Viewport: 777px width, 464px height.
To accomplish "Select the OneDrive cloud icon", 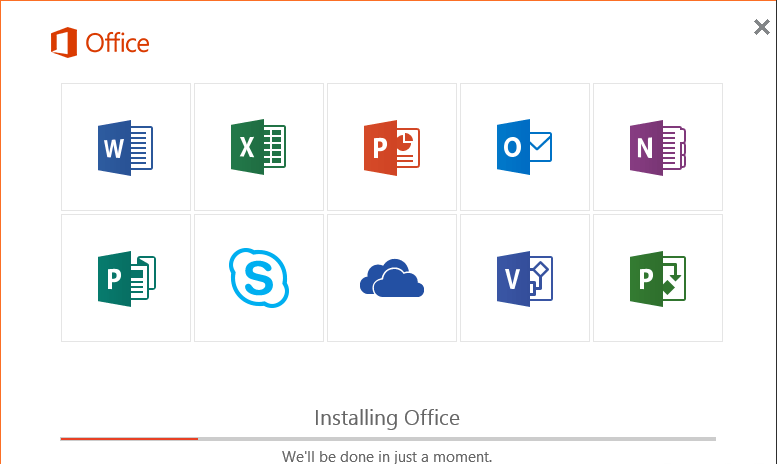I will click(391, 278).
